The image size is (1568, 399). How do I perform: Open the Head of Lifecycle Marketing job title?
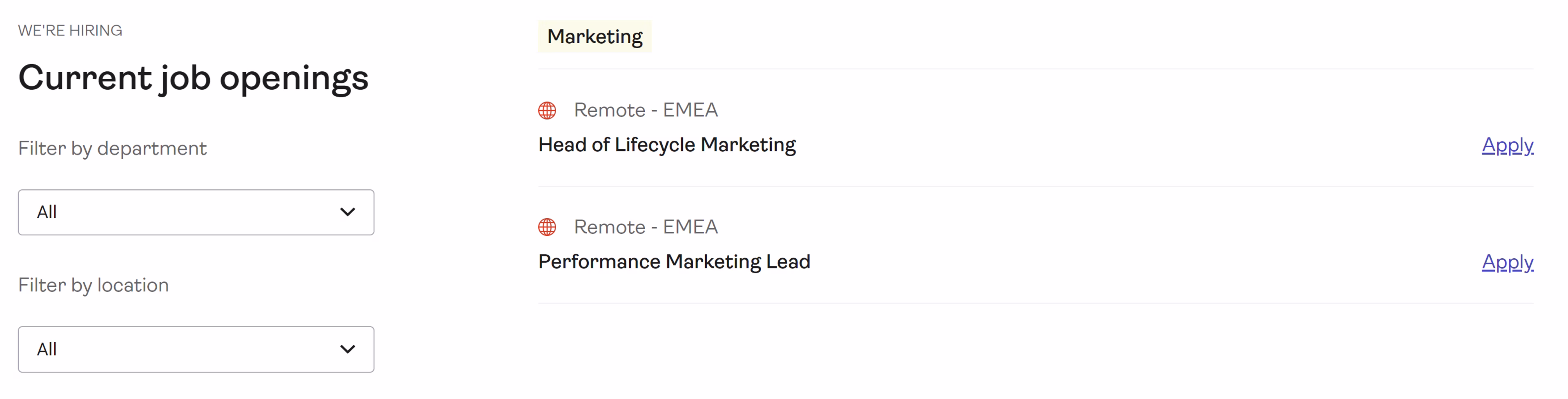click(667, 145)
